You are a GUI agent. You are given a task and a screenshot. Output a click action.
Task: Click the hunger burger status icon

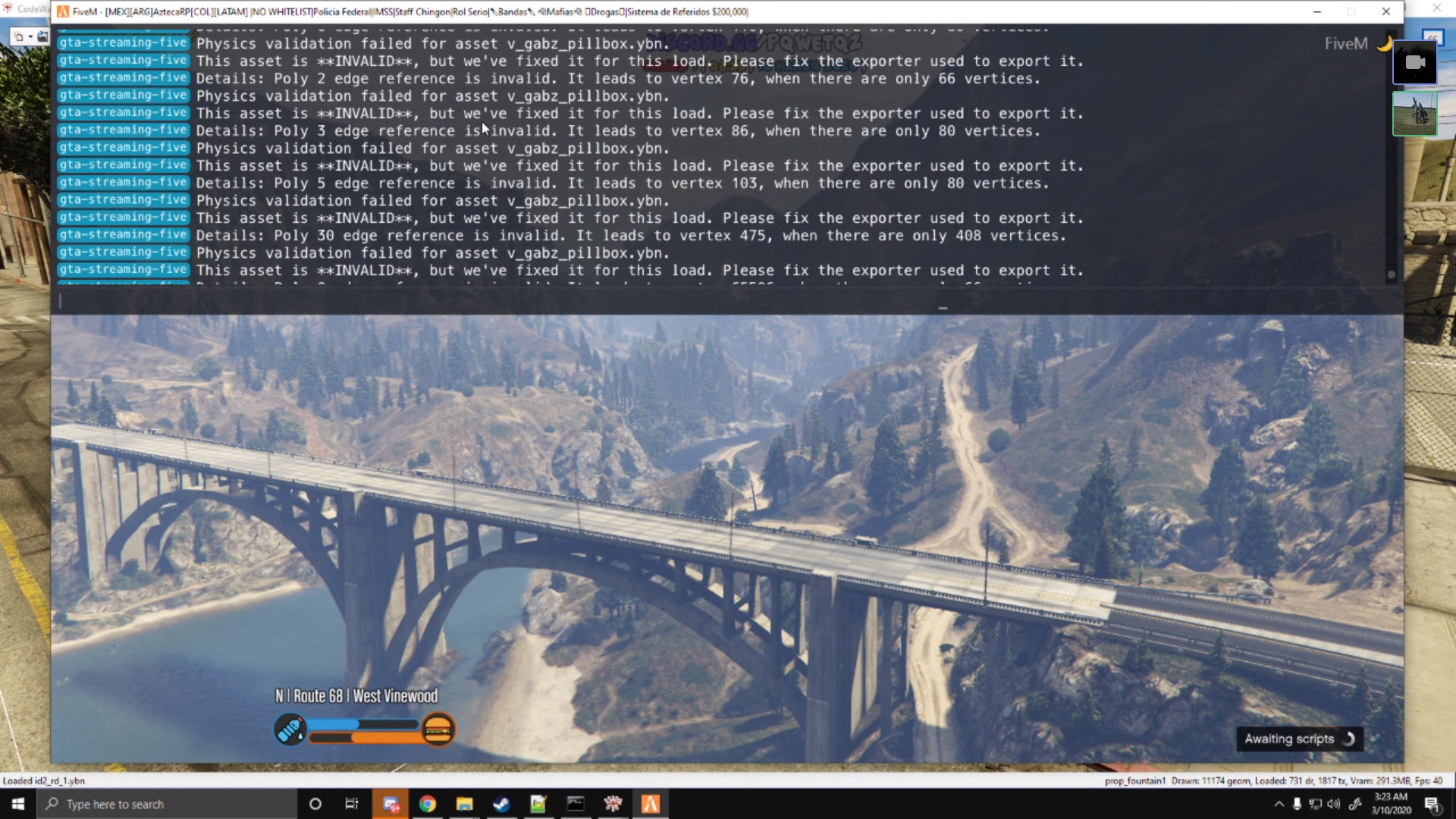click(x=438, y=730)
